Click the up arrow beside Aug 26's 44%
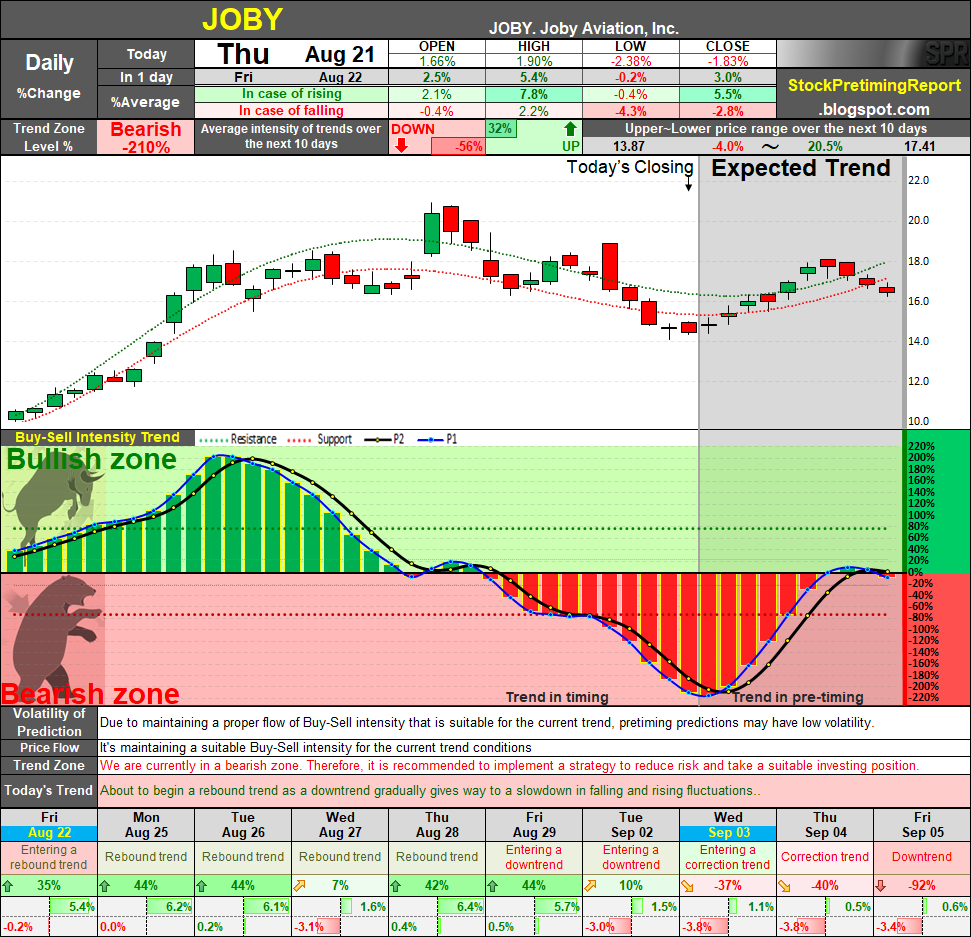Image resolution: width=971 pixels, height=937 pixels. click(x=201, y=886)
